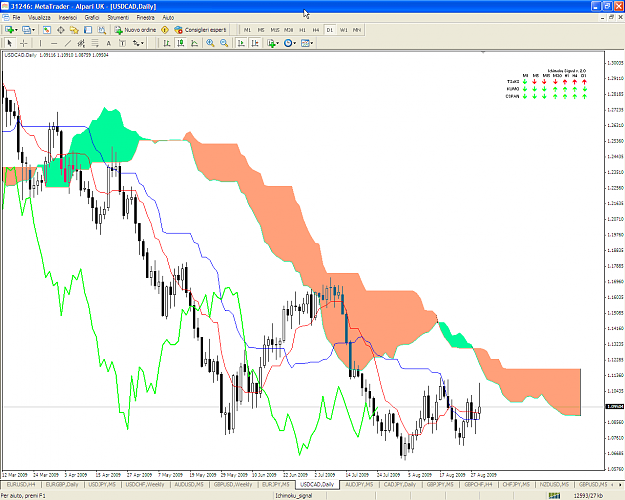Viewport: 625px width, 500px height.
Task: Switch to GBPUSD,Weekly chart tab
Action: (x=233, y=484)
